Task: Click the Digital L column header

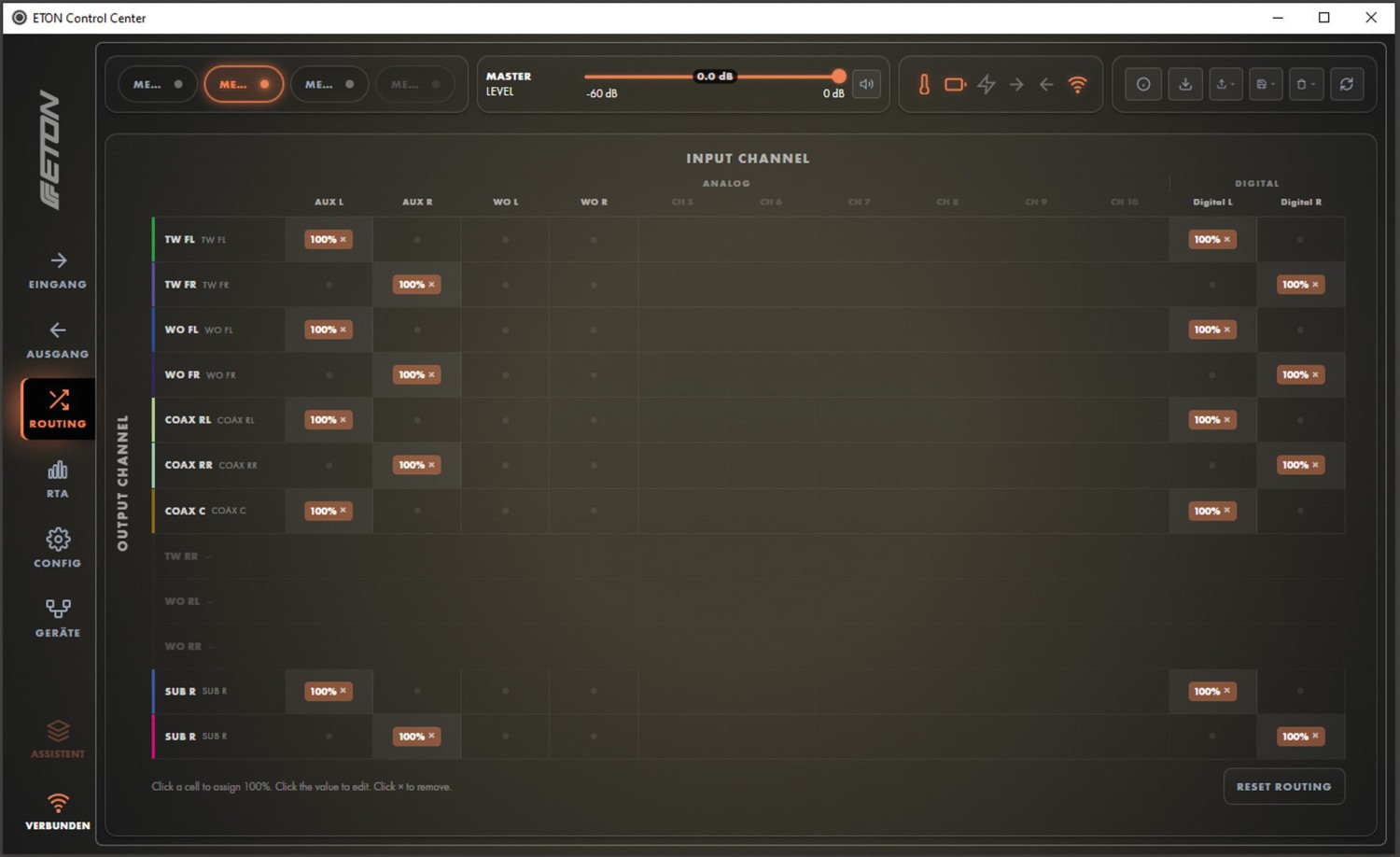Action: [1212, 202]
